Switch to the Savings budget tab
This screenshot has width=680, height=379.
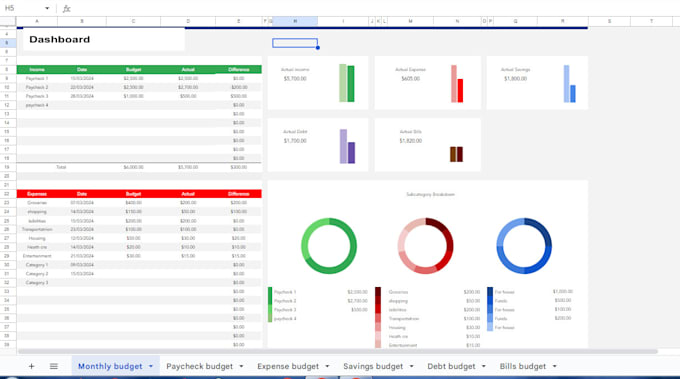373,366
